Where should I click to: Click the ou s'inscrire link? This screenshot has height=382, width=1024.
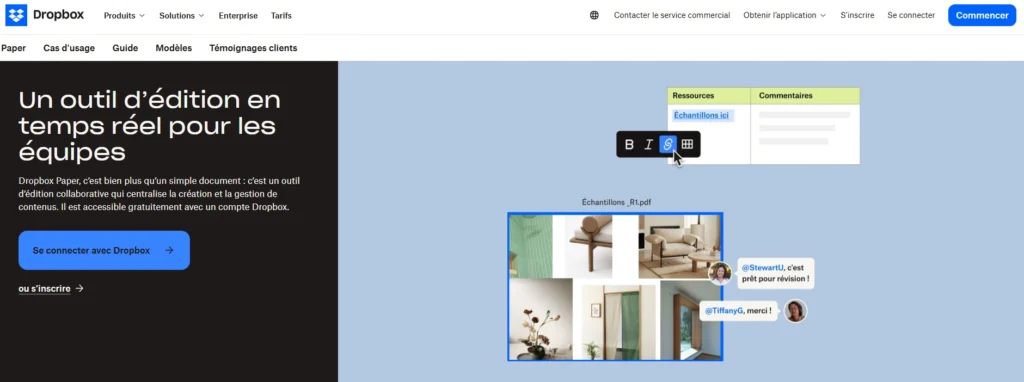tap(44, 289)
